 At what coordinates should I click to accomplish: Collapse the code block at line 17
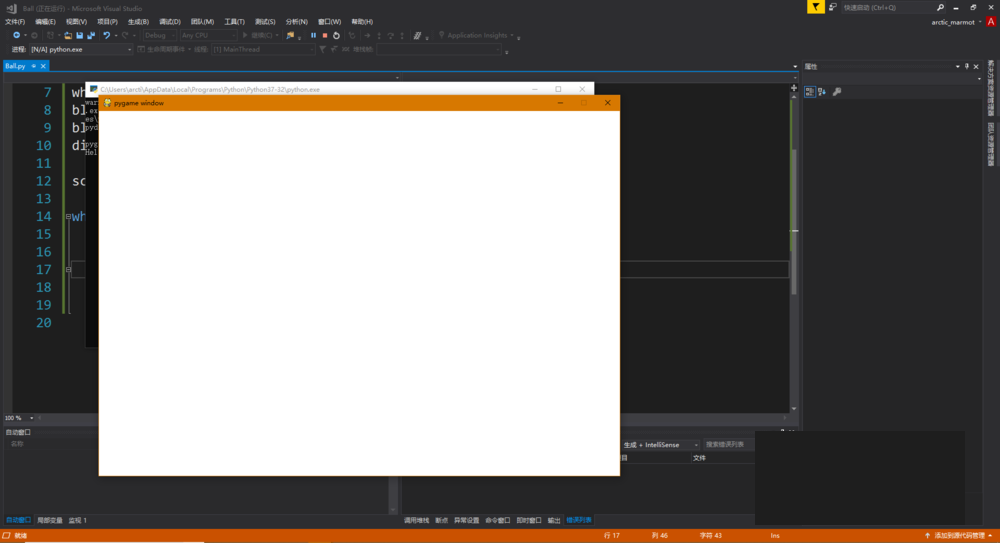[68, 270]
